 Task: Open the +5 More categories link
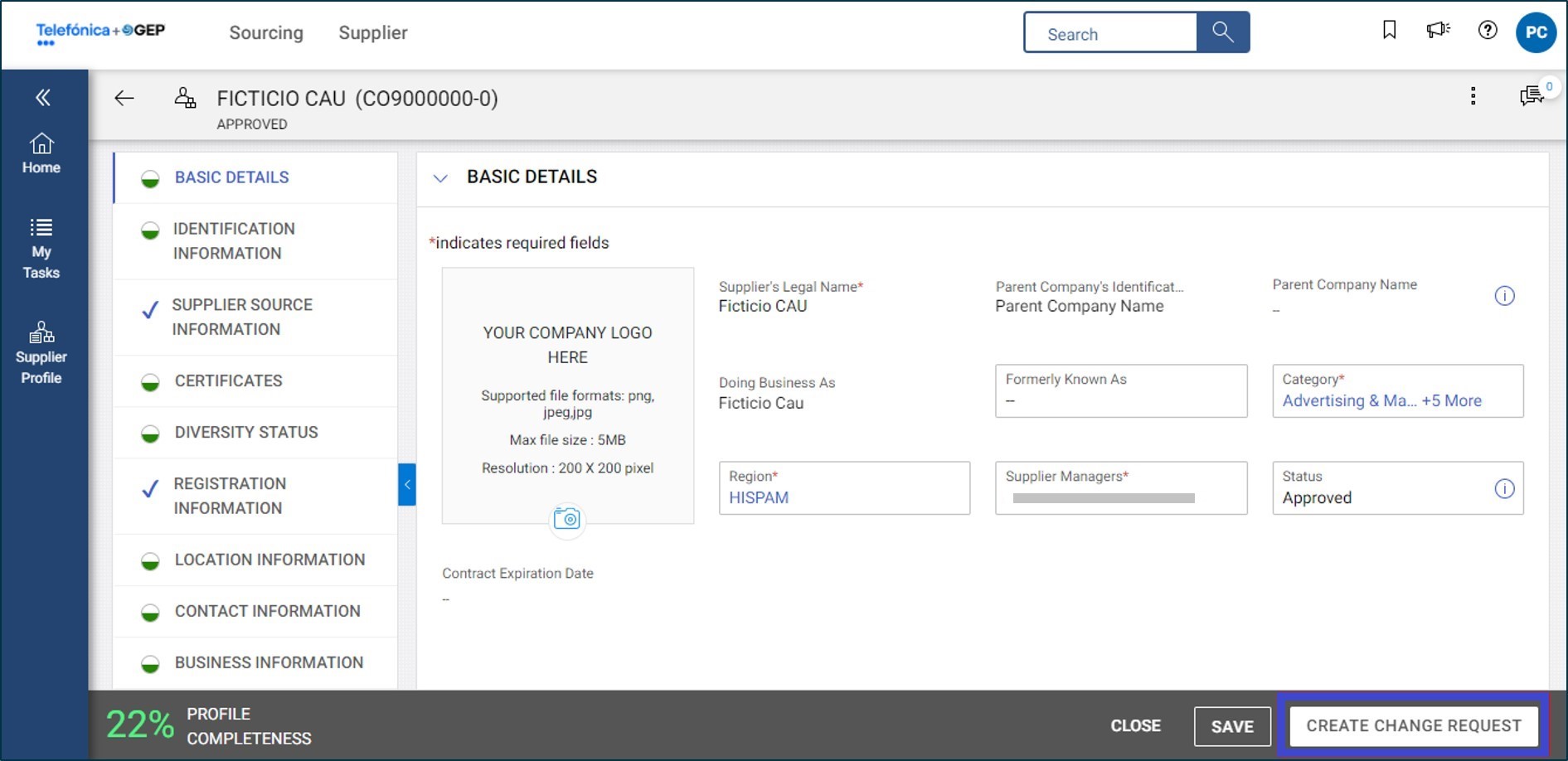click(1449, 400)
